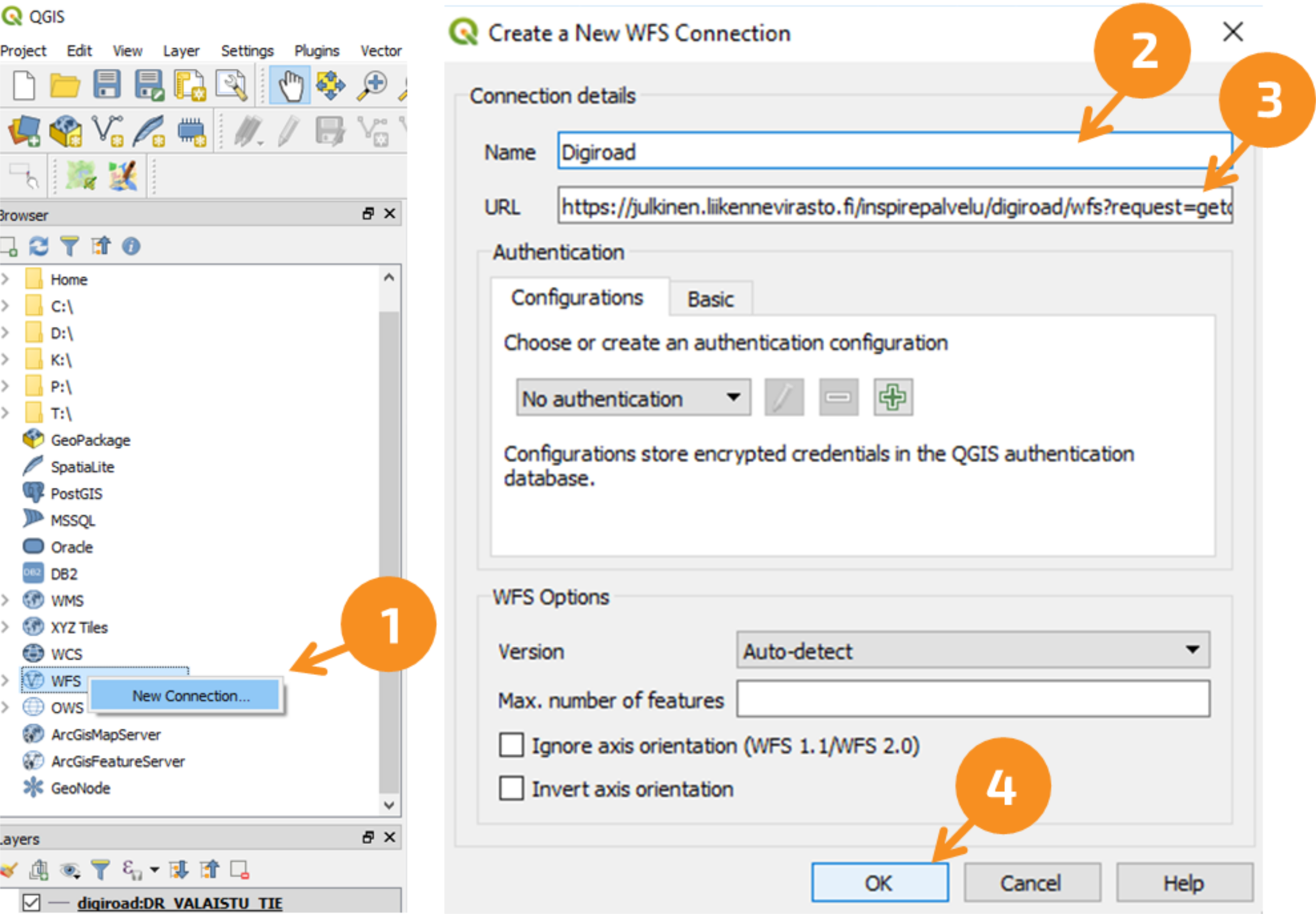Click Filter Browser funnel icon

[69, 246]
